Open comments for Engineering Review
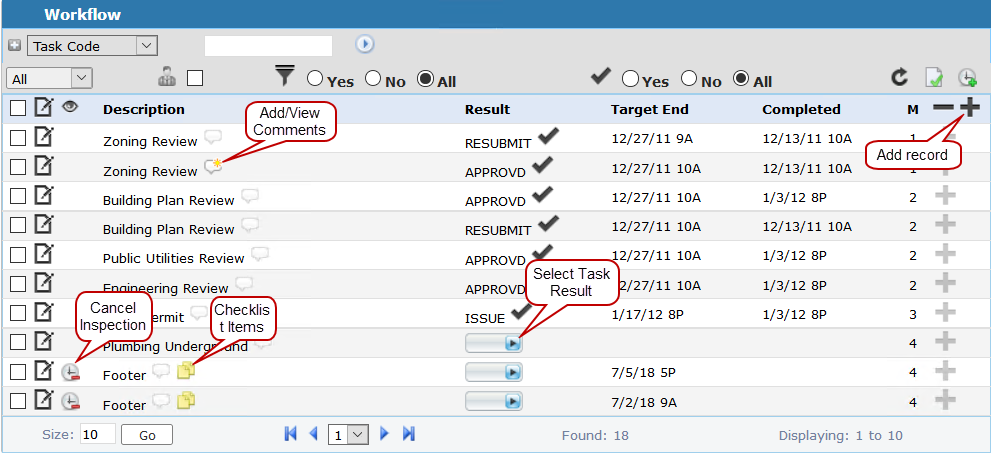This screenshot has width=991, height=453. [x=244, y=283]
